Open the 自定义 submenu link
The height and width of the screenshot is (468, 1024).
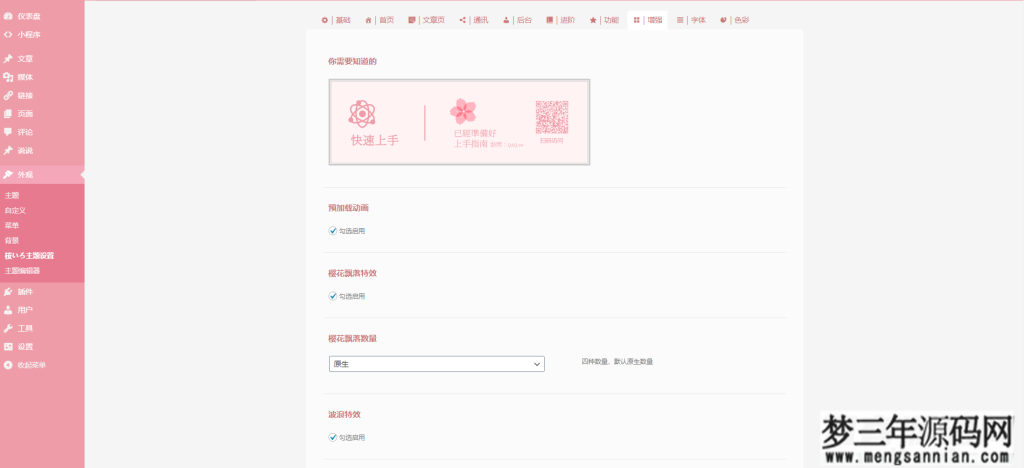pyautogui.click(x=15, y=210)
